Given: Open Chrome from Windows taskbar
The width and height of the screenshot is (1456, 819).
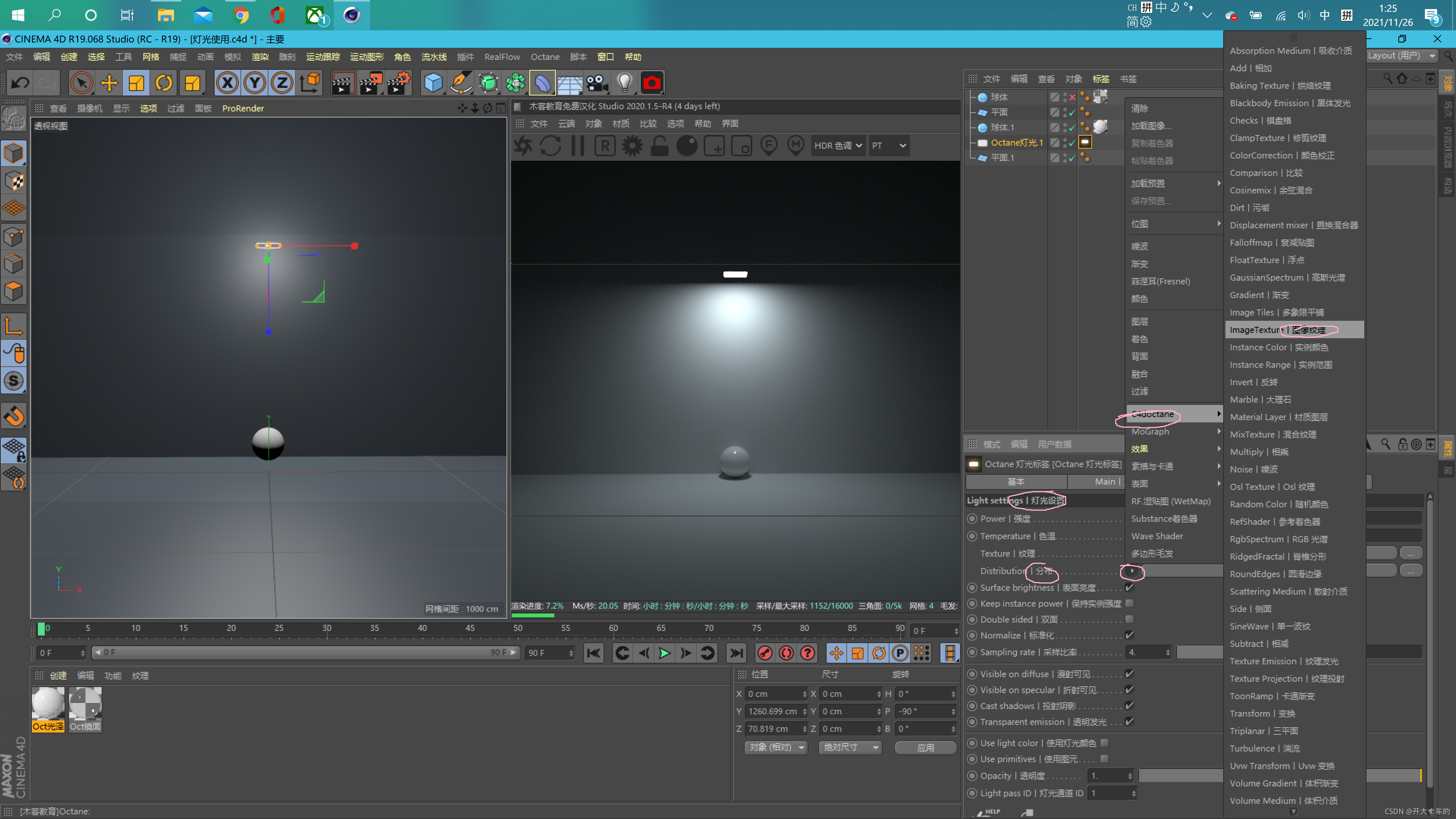Looking at the screenshot, I should coord(241,15).
